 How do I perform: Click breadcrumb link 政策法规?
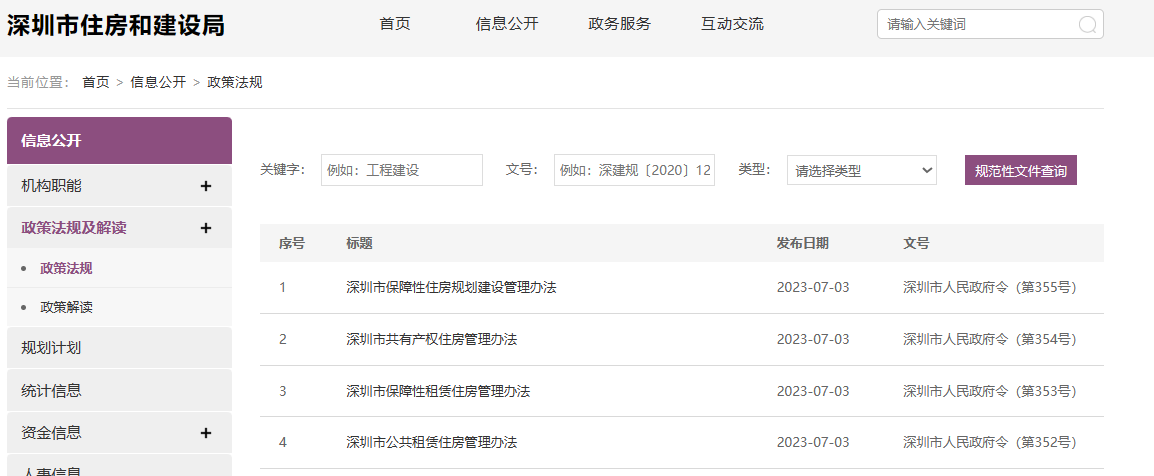236,82
